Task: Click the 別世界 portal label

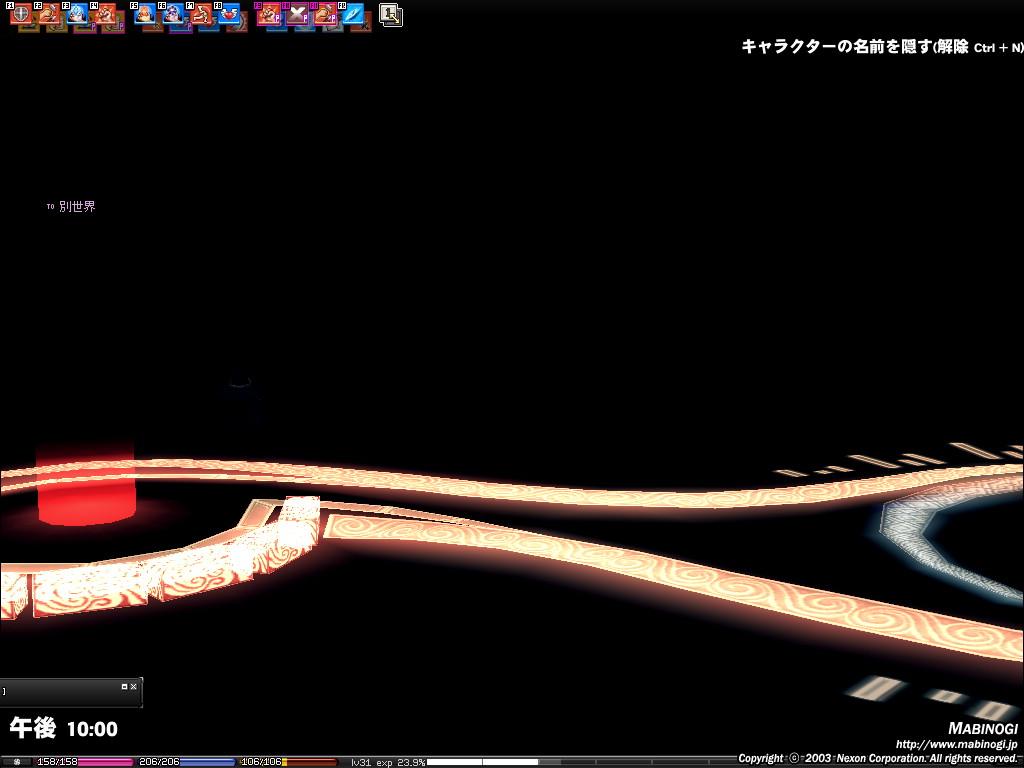Action: click(x=77, y=206)
